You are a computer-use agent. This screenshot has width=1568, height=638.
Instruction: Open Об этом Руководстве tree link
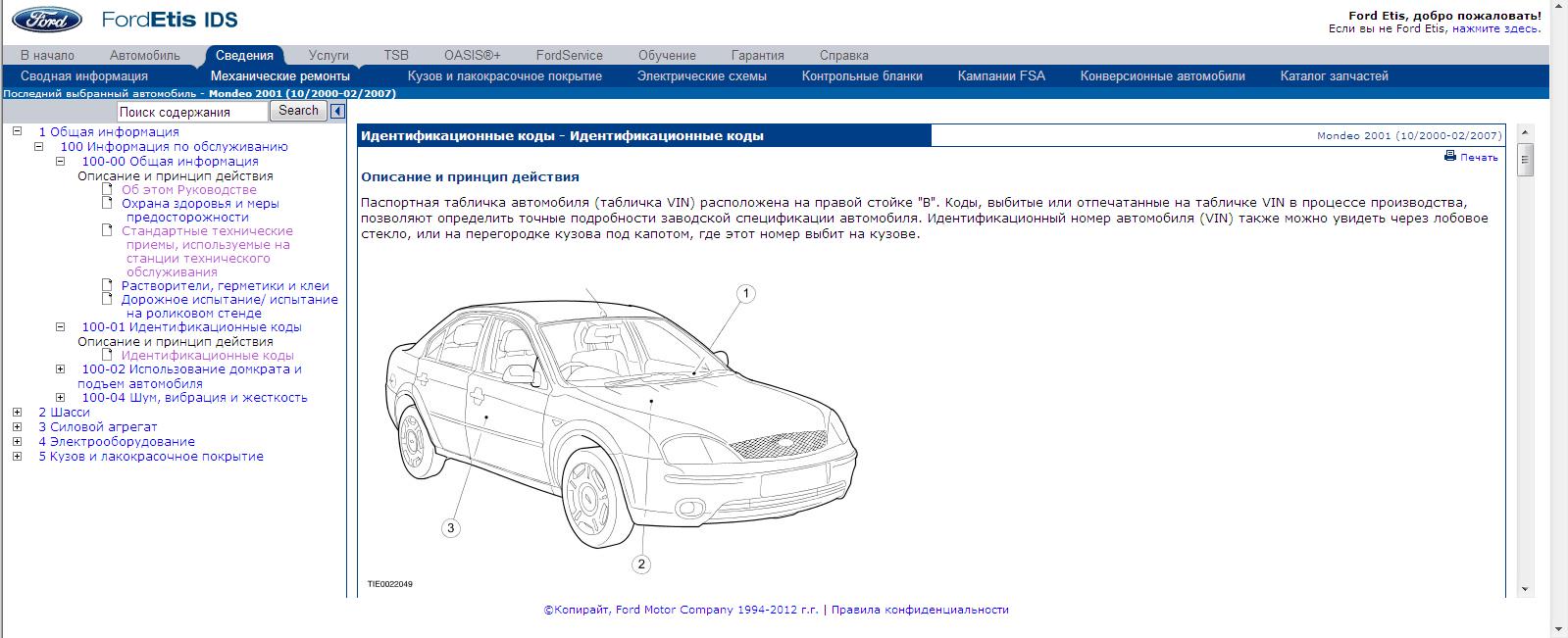pos(189,189)
